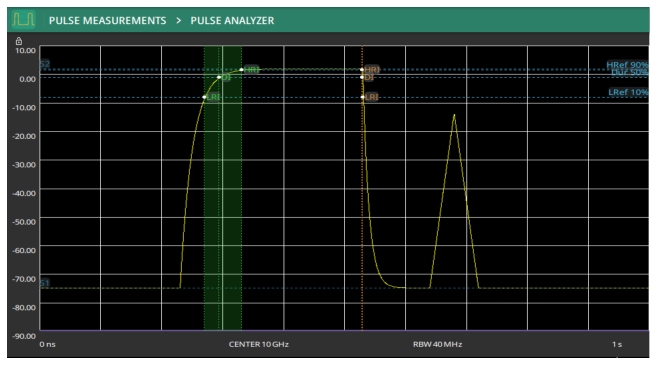Click the CENTER 10 GHz frequency readout
The height and width of the screenshot is (370, 665).
tap(259, 344)
